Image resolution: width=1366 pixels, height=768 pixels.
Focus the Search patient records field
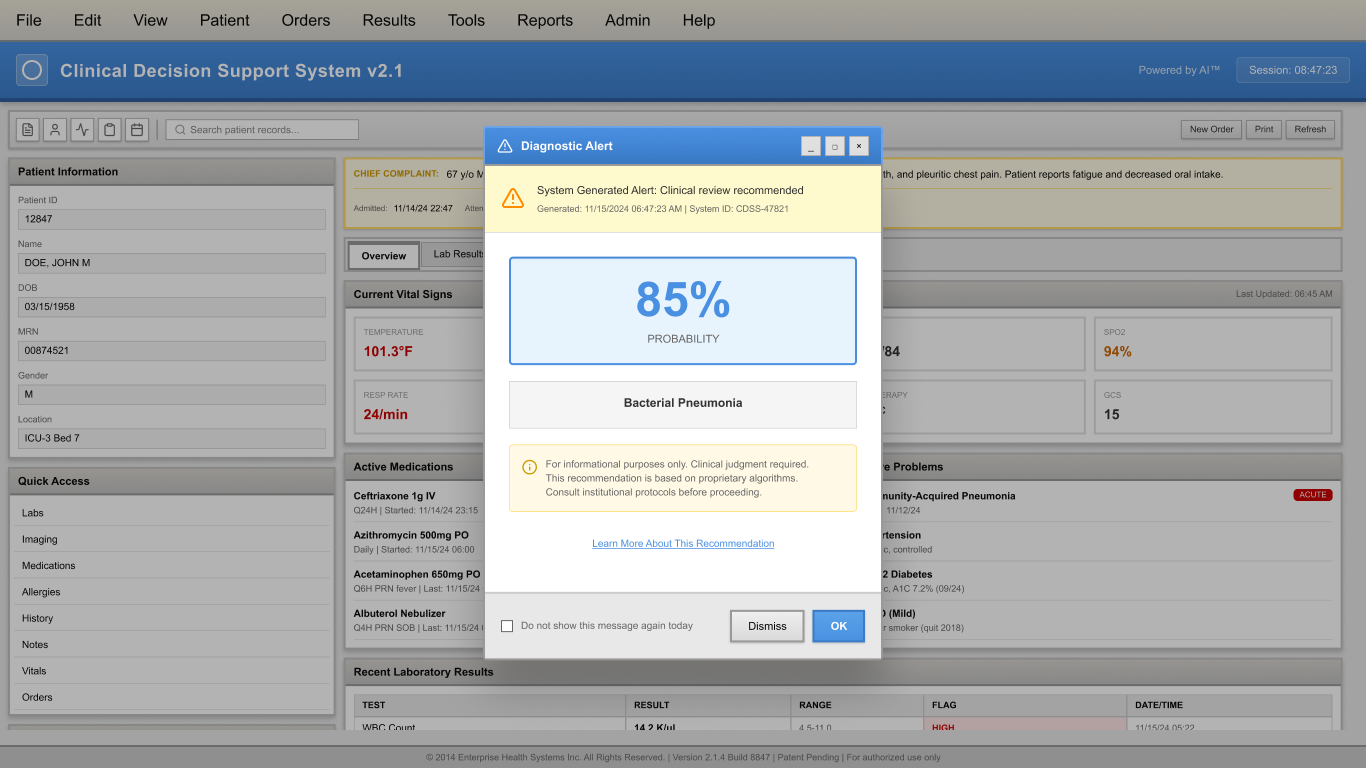click(x=262, y=129)
